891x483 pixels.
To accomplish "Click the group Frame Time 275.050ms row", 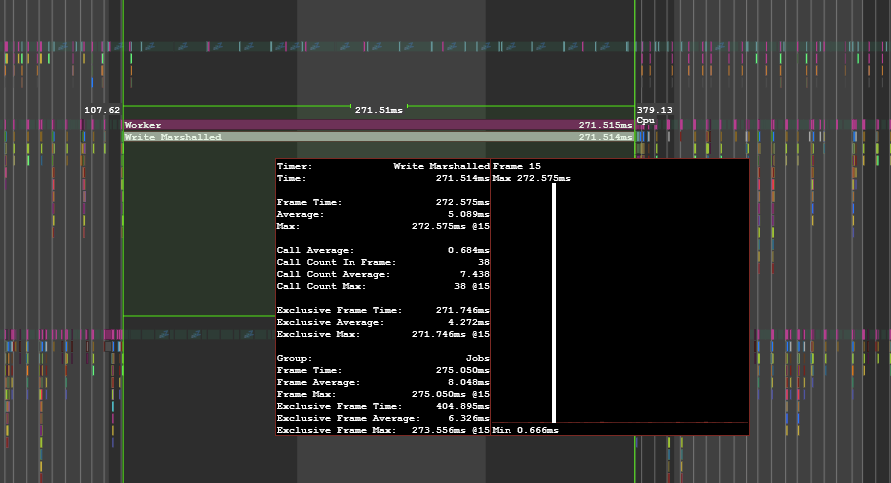I will pyautogui.click(x=383, y=370).
